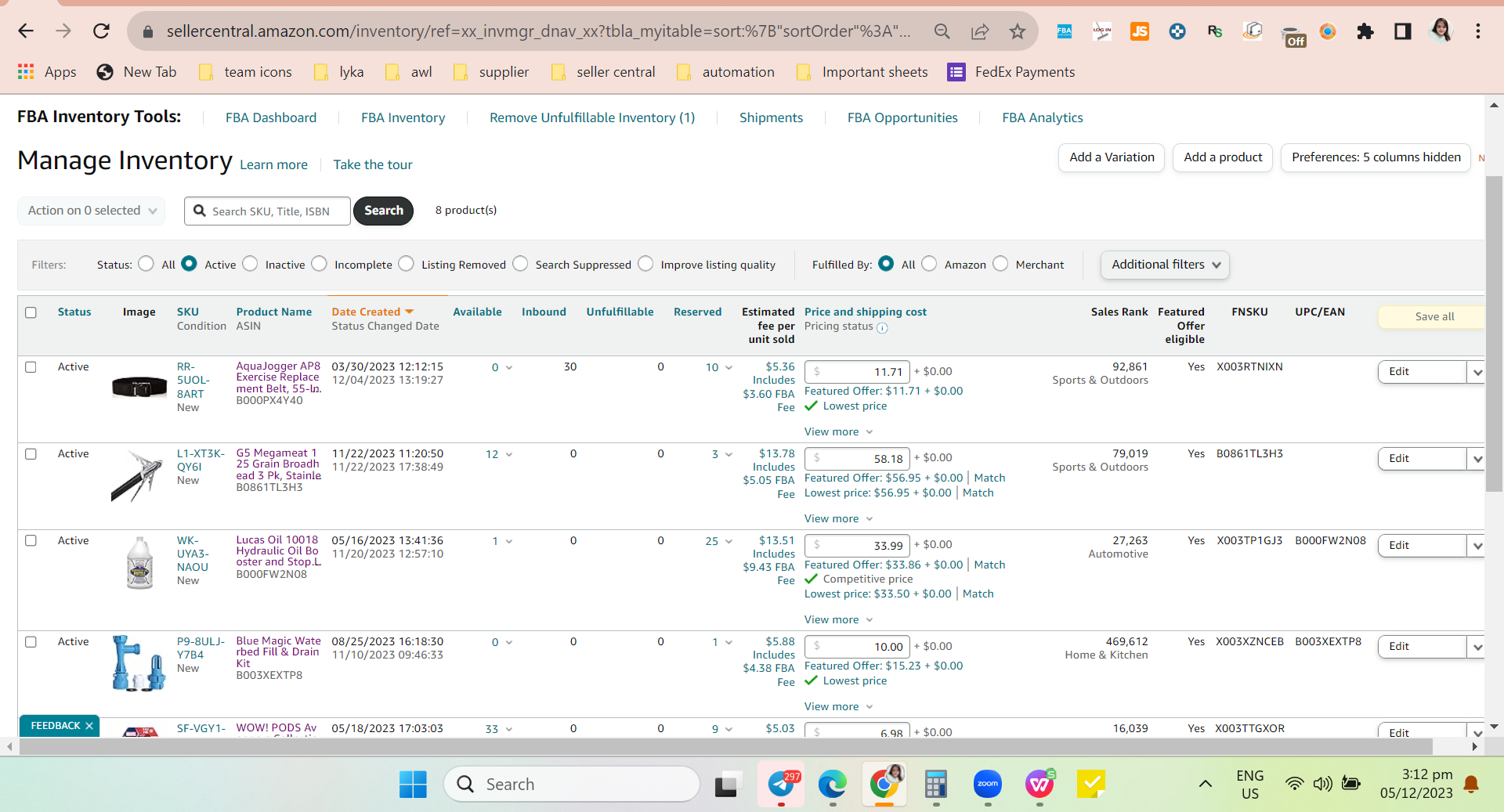
Task: Close the FEEDBACK tab with its X
Action: 89,726
